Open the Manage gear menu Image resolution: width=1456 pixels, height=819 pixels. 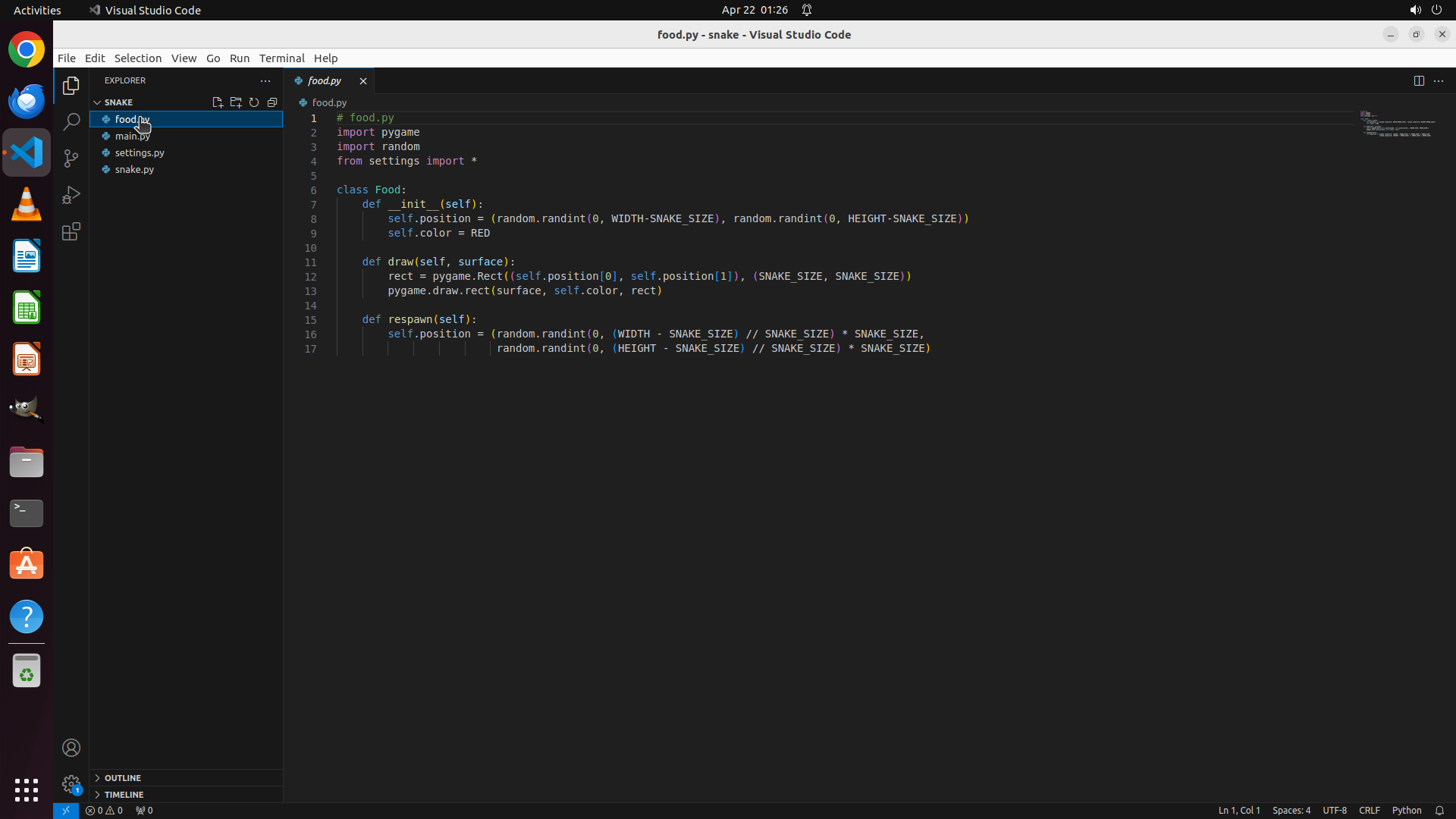click(71, 783)
